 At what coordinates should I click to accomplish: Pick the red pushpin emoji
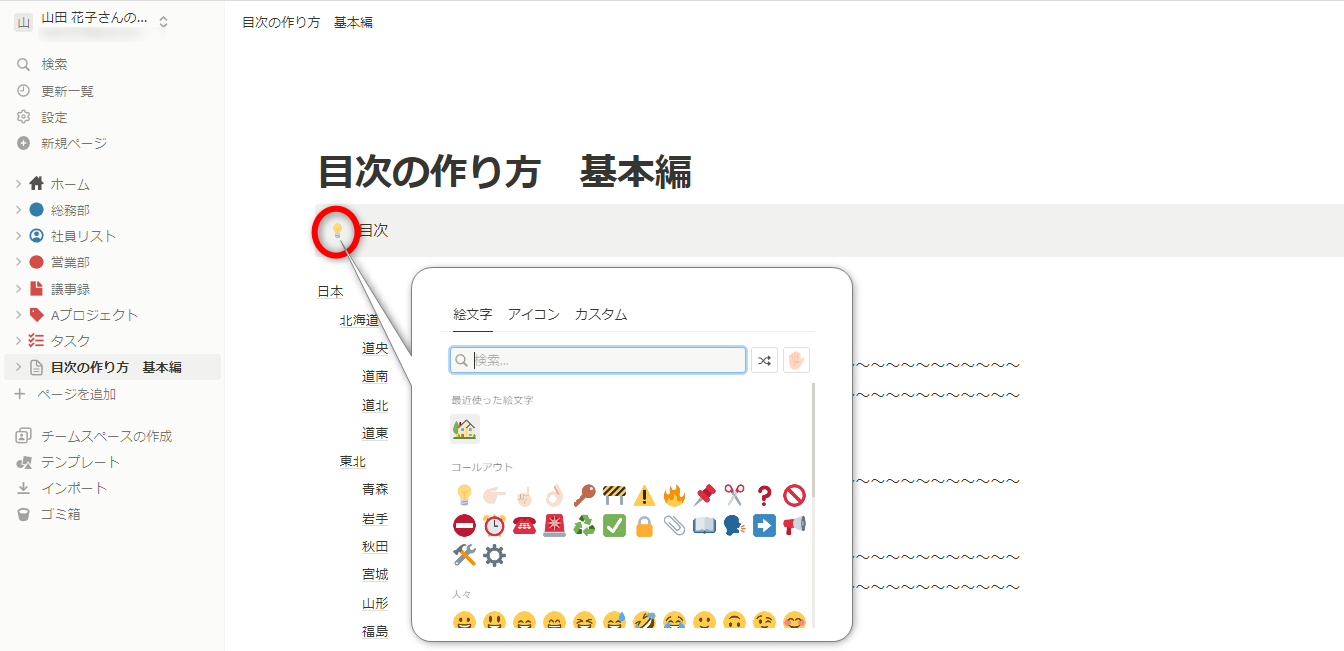704,495
